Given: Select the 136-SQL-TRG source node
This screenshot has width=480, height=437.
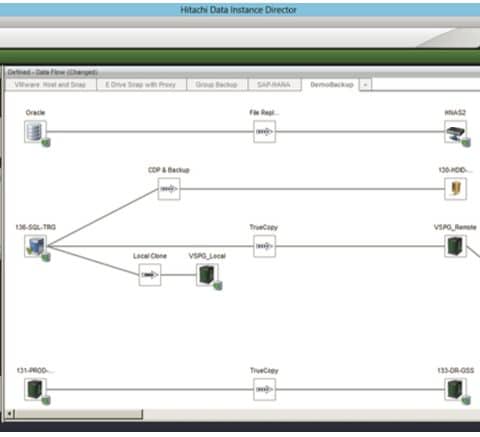Looking at the screenshot, I should pos(35,246).
